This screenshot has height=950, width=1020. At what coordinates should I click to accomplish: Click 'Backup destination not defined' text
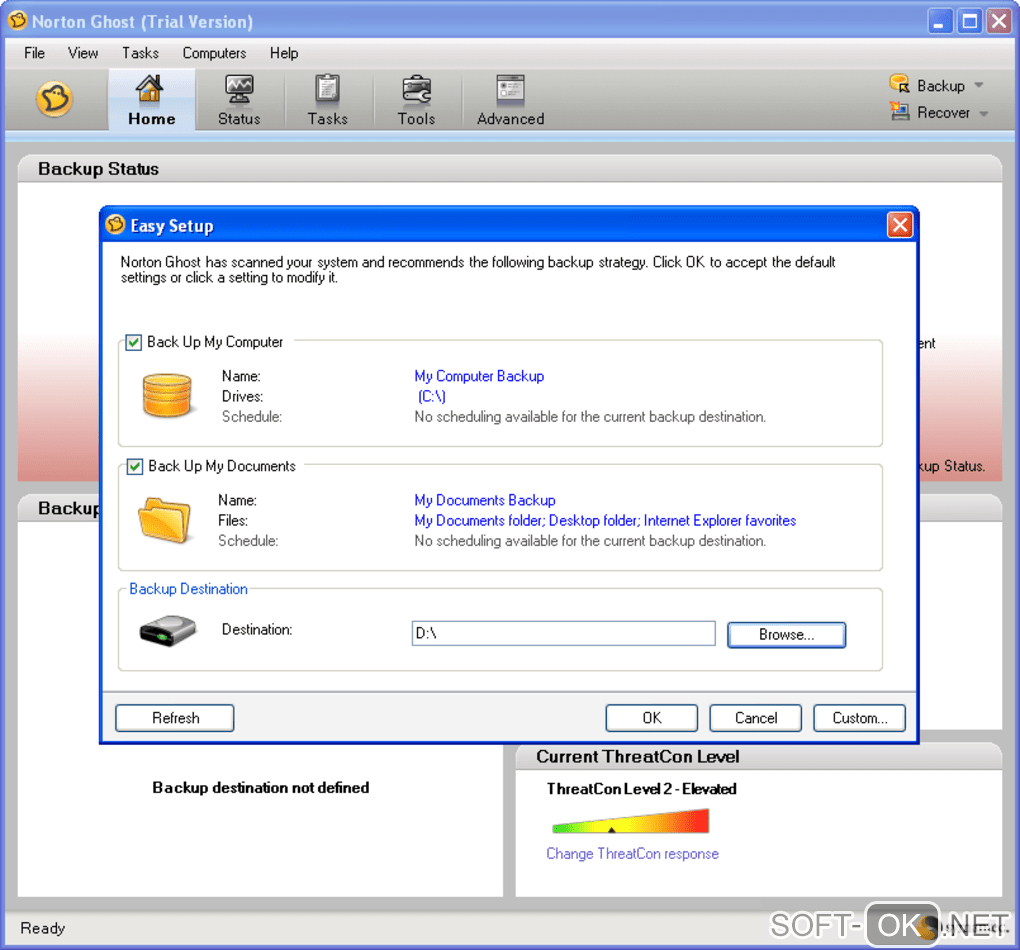[x=260, y=788]
